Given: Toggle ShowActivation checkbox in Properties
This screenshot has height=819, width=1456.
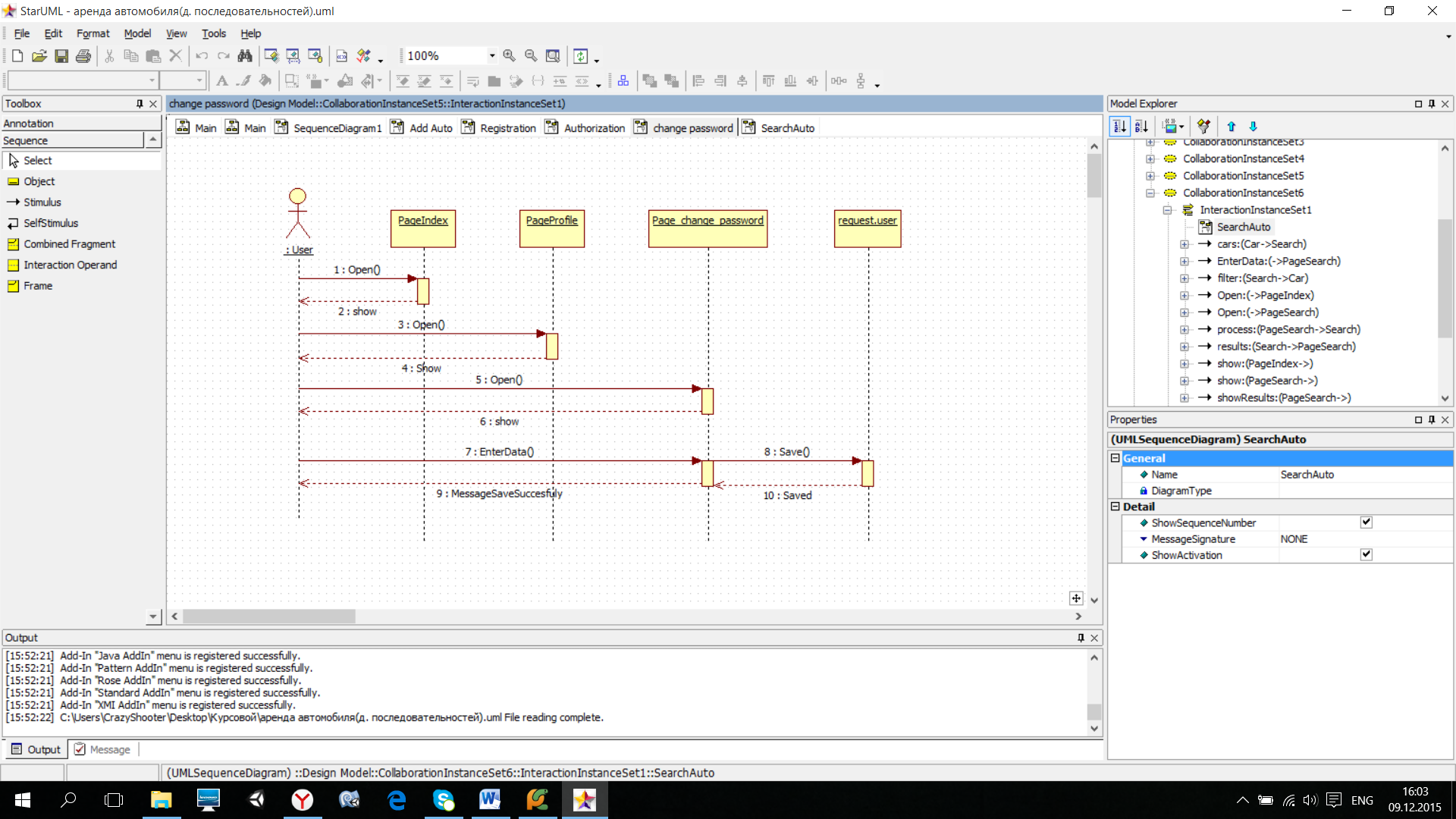Looking at the screenshot, I should point(1366,554).
